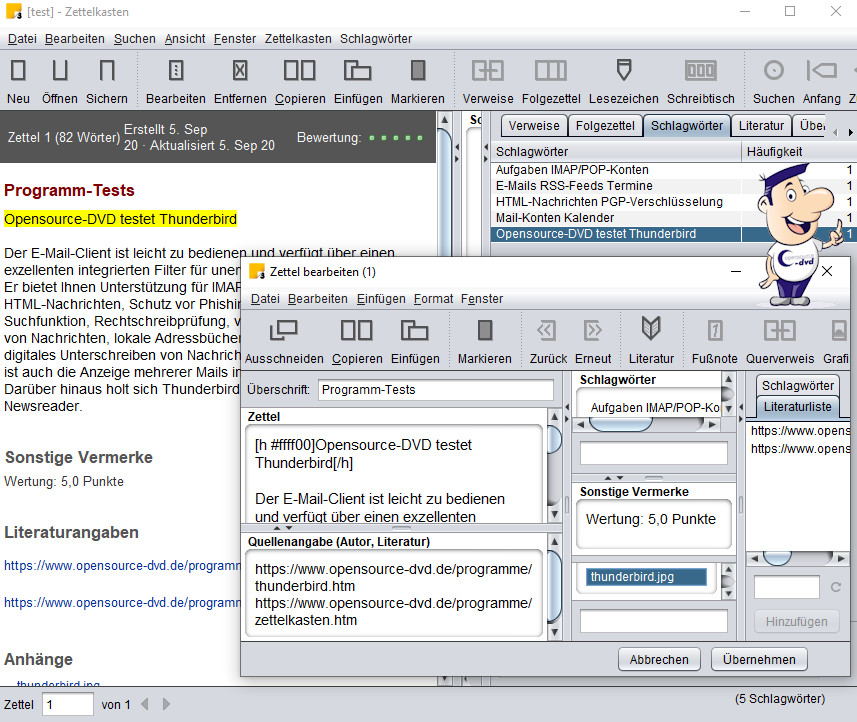Switch to the Folgezettel tab
The height and width of the screenshot is (722, 857).
pos(605,126)
